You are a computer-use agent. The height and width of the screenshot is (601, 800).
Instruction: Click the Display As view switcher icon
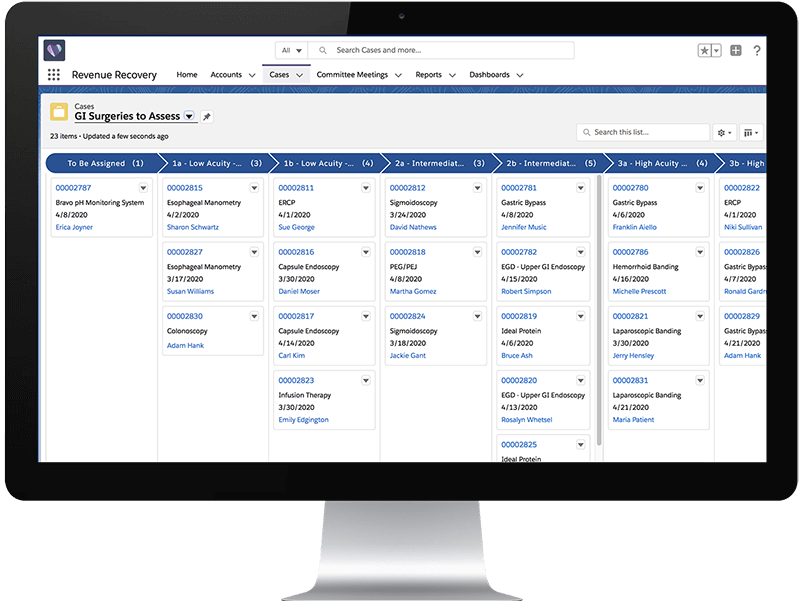tap(751, 132)
